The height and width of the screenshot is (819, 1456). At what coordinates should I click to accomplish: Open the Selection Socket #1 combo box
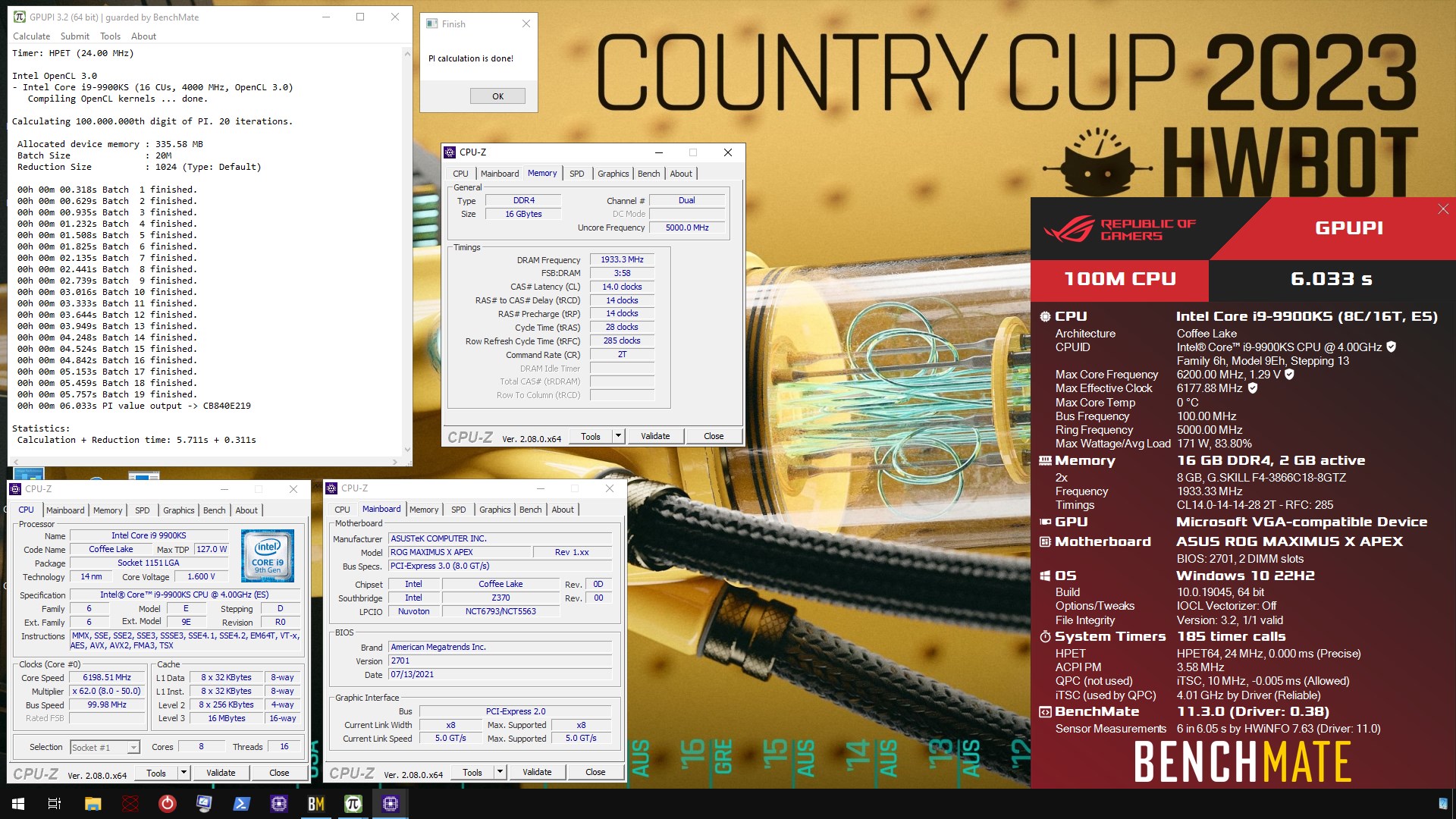tap(105, 748)
